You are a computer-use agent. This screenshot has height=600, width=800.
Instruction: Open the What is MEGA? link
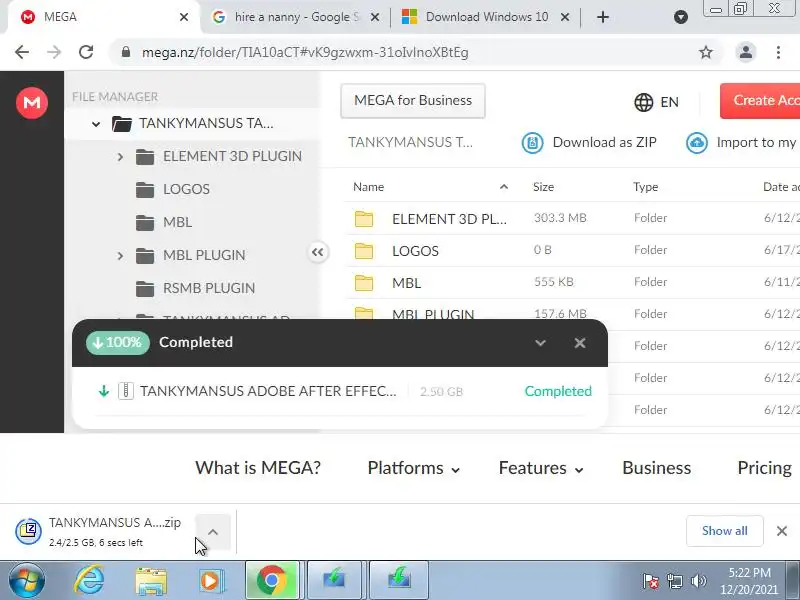pyautogui.click(x=258, y=468)
